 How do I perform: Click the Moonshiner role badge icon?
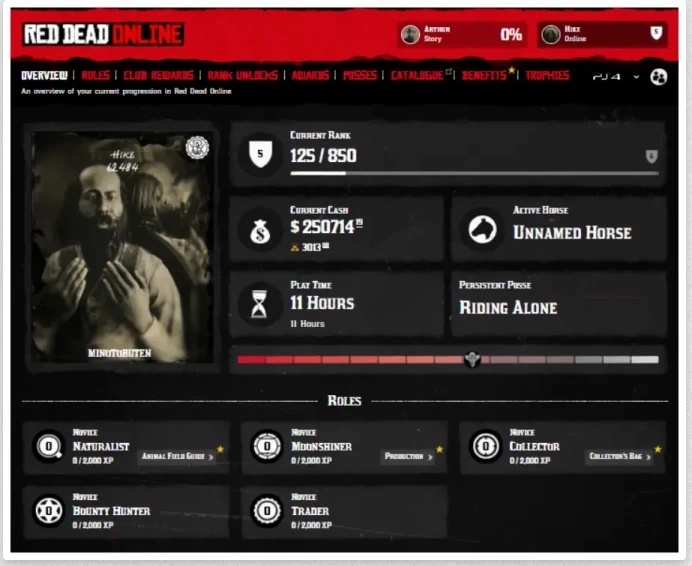[x=267, y=446]
